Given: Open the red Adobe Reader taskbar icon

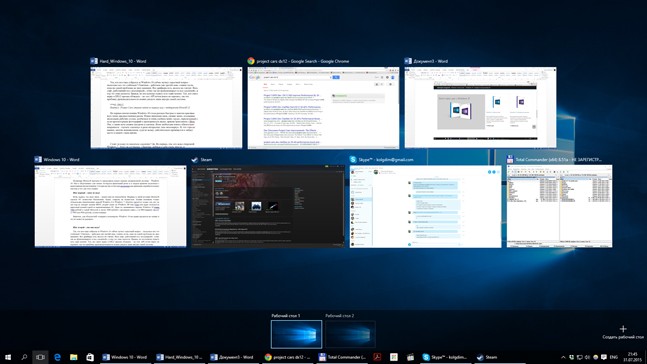Looking at the screenshot, I should [x=377, y=357].
